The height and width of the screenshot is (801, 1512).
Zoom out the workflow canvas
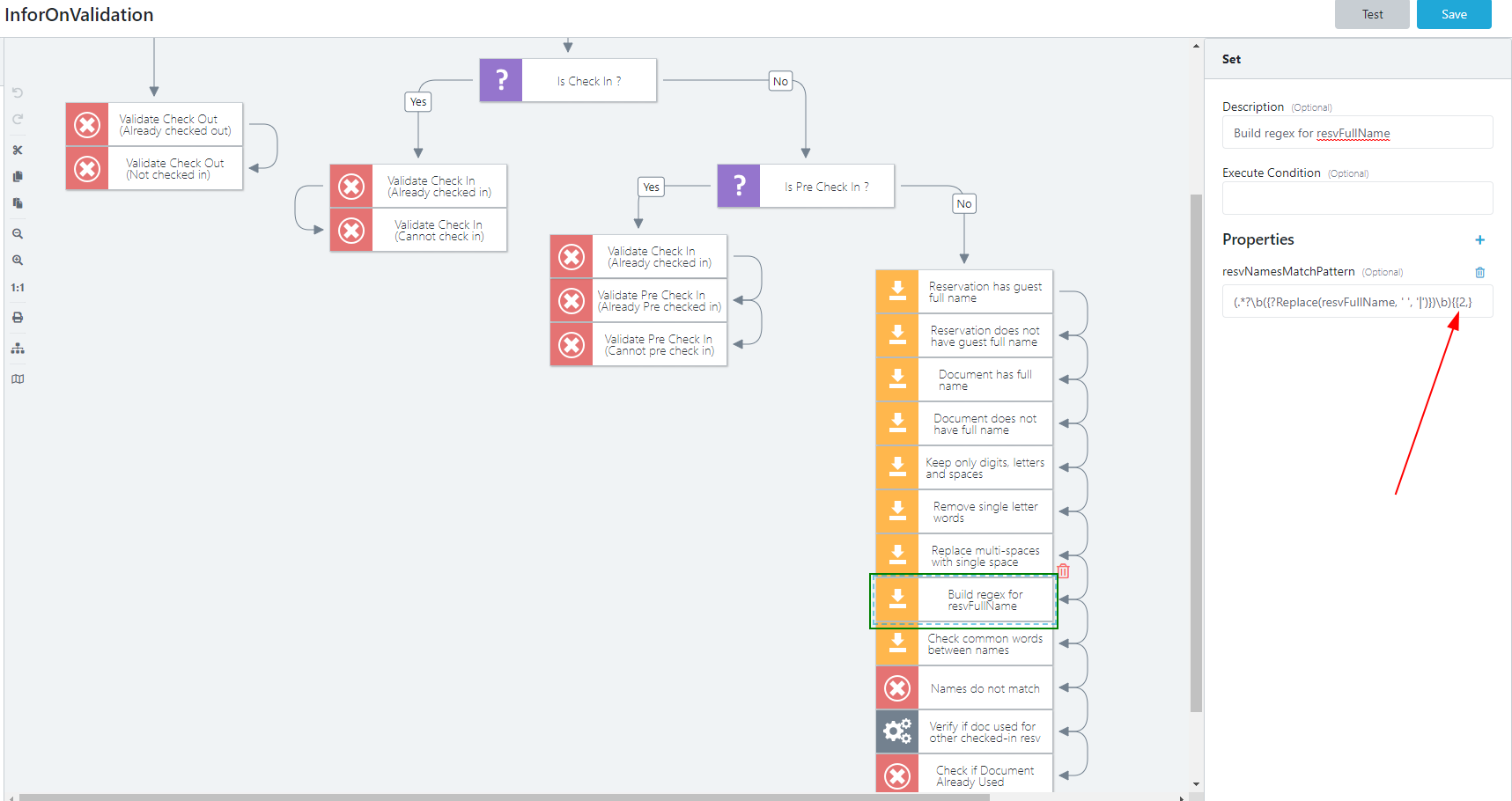pyautogui.click(x=18, y=234)
